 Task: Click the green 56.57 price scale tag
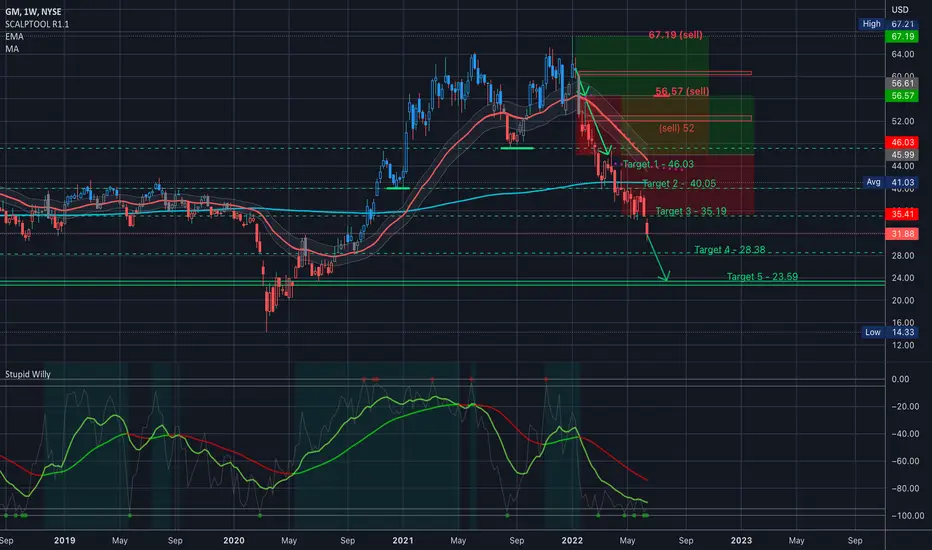(902, 96)
